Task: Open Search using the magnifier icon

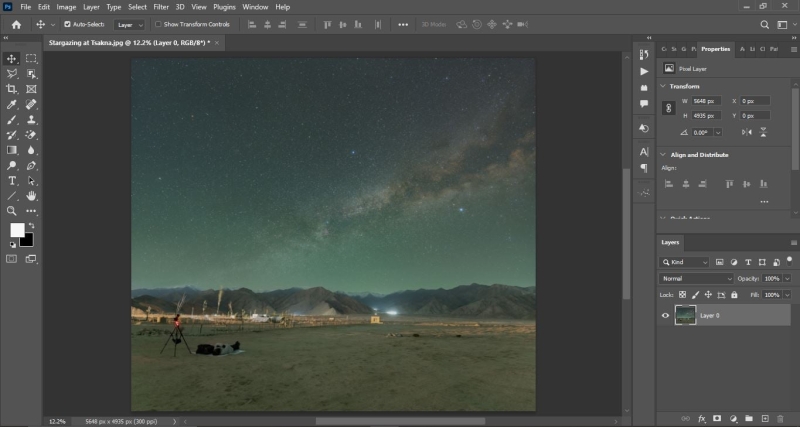Action: [x=764, y=24]
